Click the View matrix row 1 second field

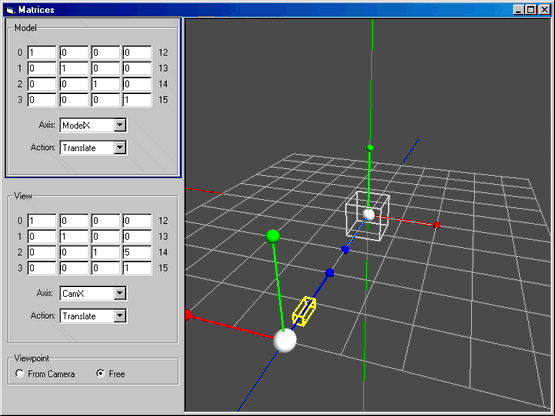(x=74, y=237)
